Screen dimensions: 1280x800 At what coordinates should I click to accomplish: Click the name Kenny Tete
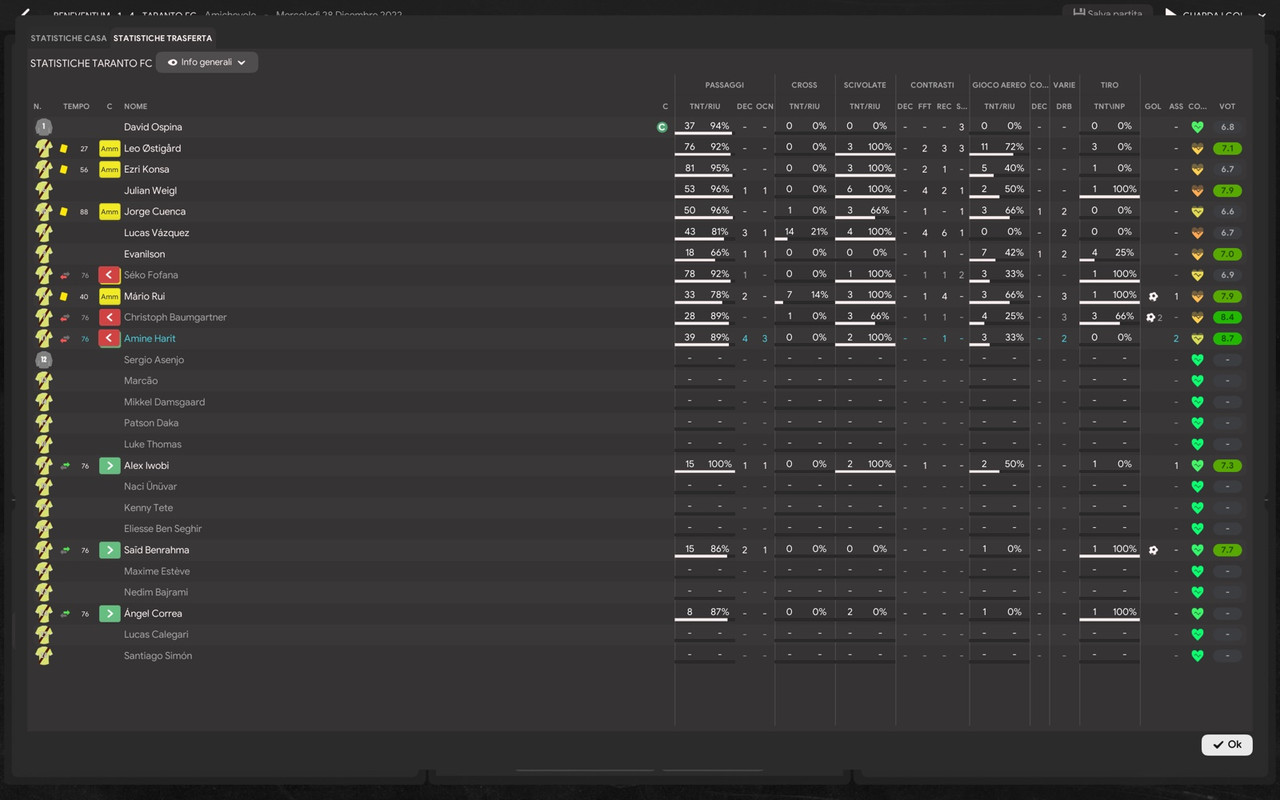(148, 507)
